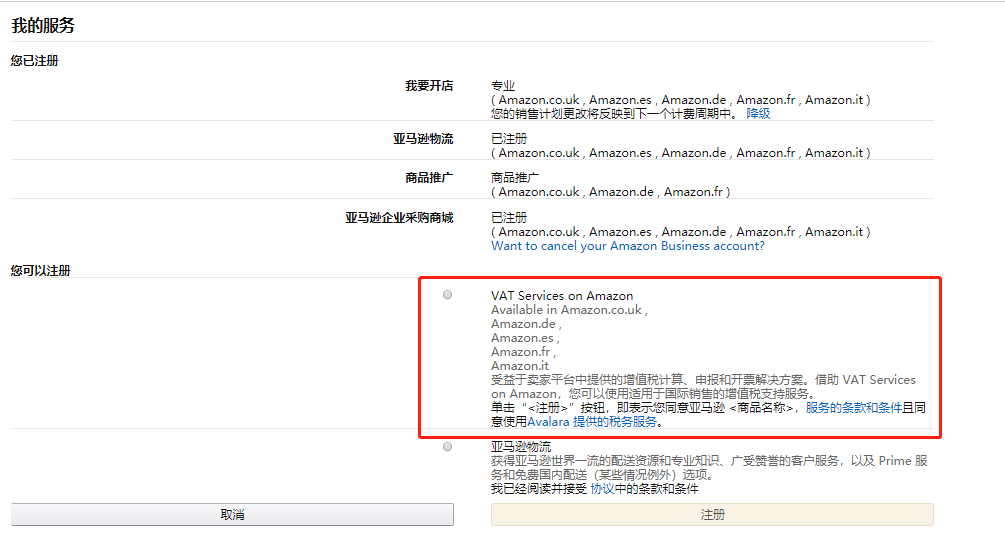
Task: Click the 您可以注册 section heading
Action: 40,270
